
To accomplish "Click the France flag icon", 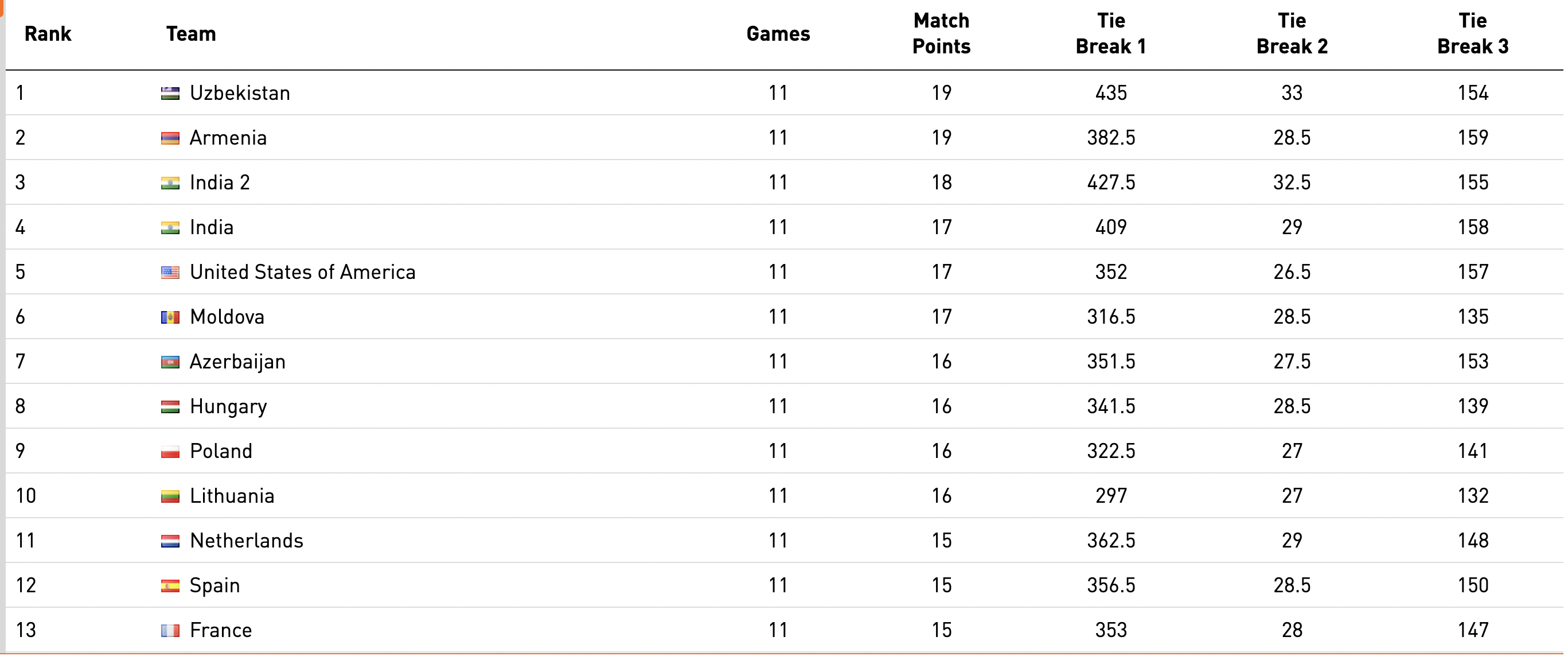I will point(170,630).
